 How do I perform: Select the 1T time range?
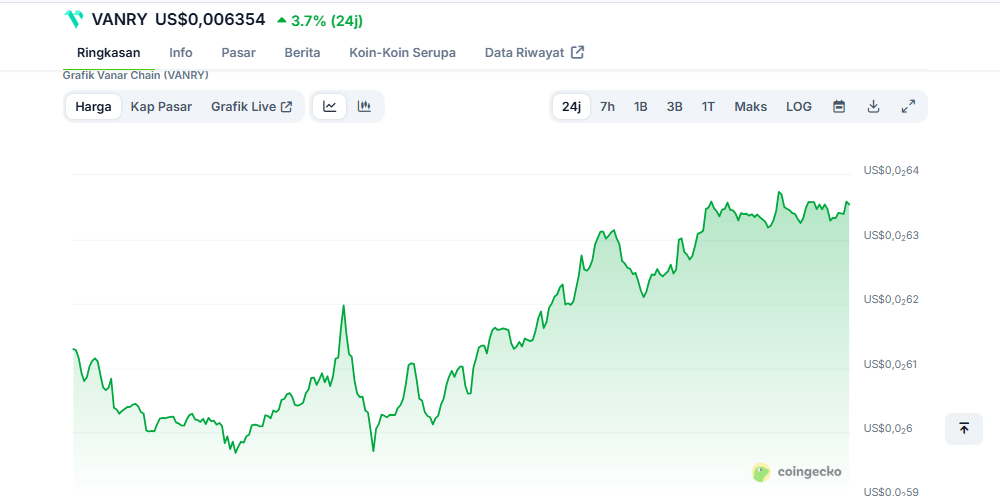tap(708, 106)
